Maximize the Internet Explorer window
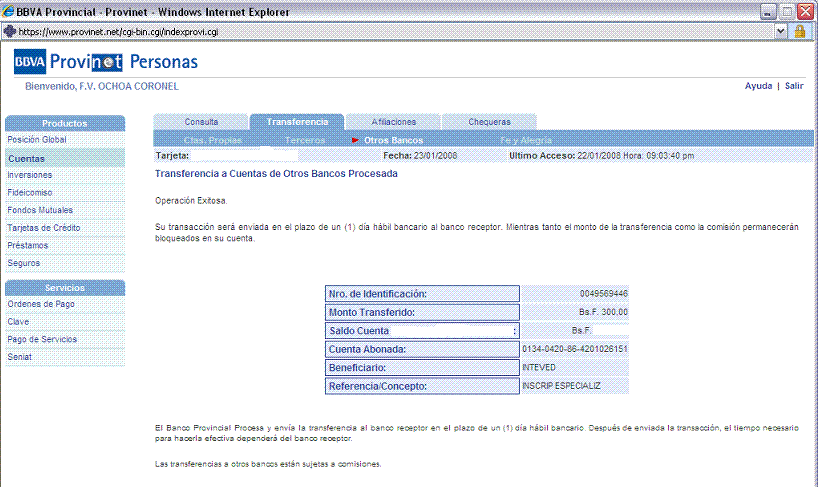 tap(787, 12)
